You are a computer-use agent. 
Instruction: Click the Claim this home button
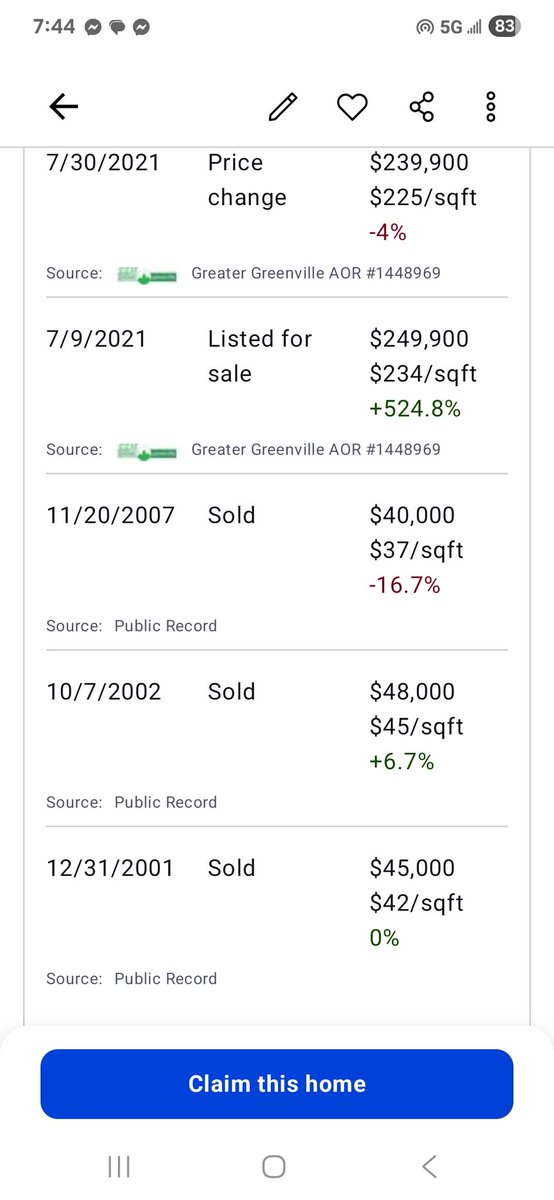277,1084
